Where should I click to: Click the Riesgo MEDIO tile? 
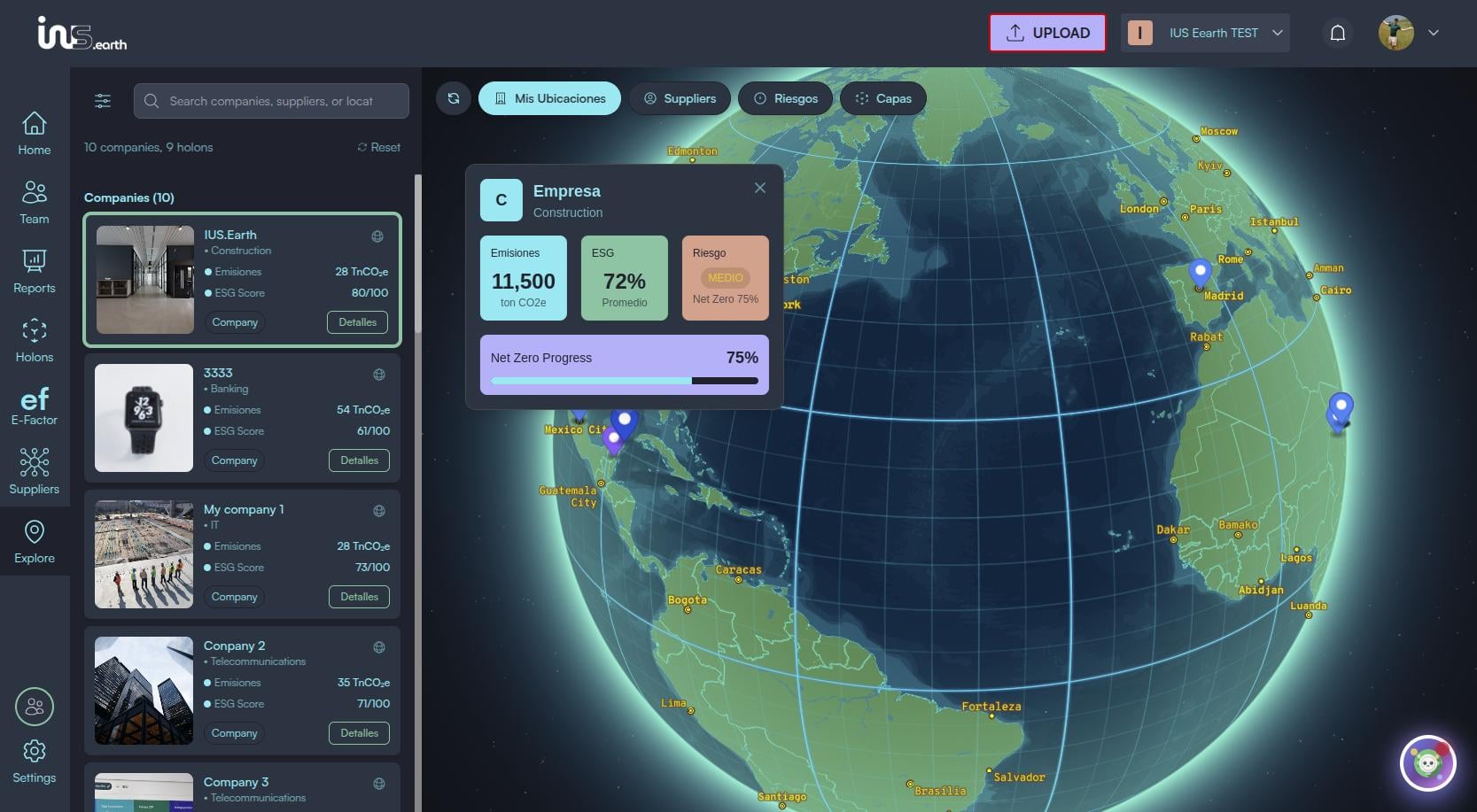(726, 278)
